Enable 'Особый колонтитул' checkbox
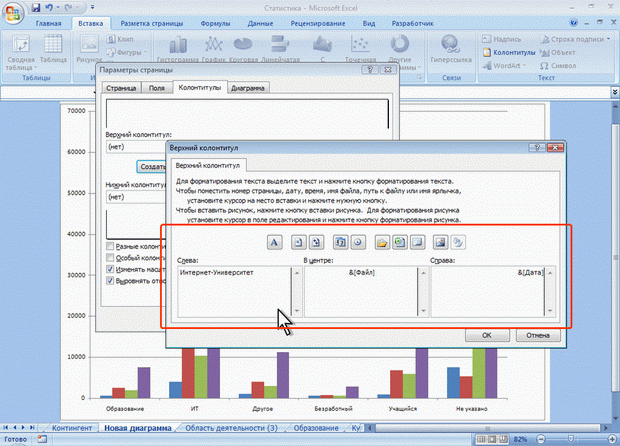The image size is (620, 446). [110, 257]
